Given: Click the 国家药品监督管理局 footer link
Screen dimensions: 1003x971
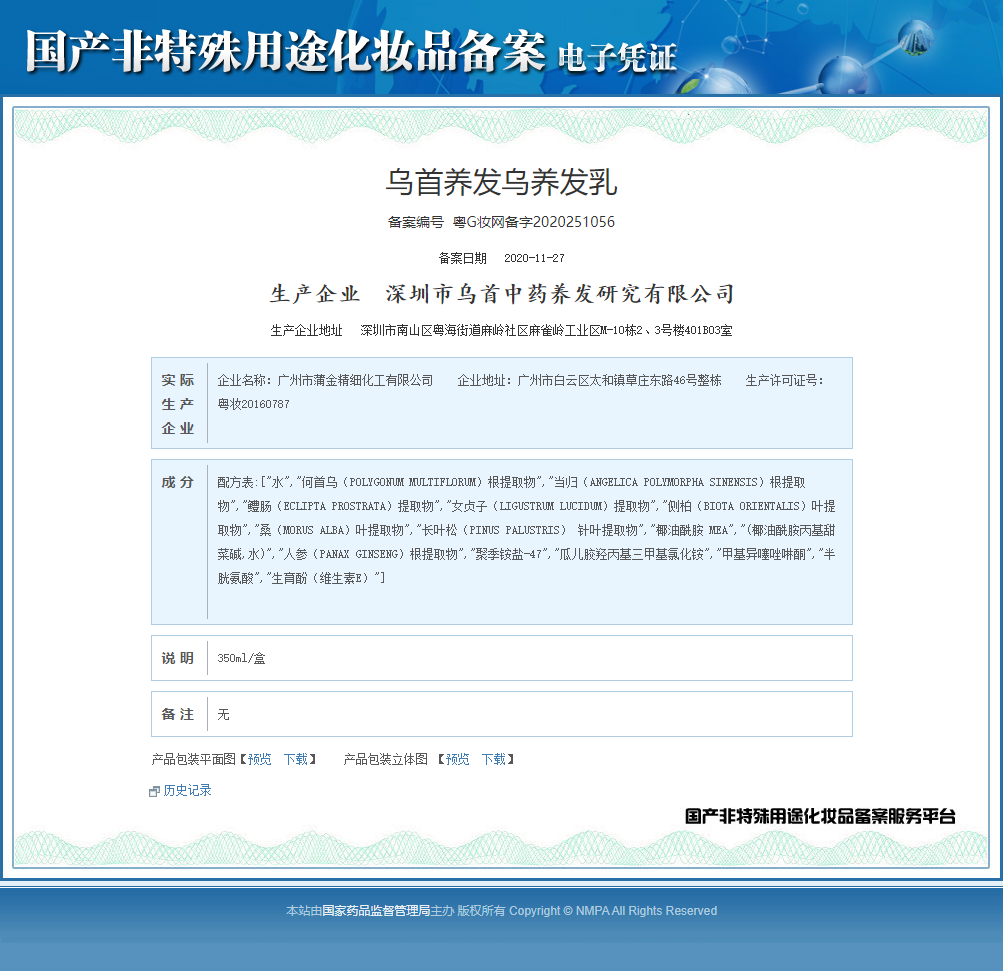Looking at the screenshot, I should click(x=376, y=911).
